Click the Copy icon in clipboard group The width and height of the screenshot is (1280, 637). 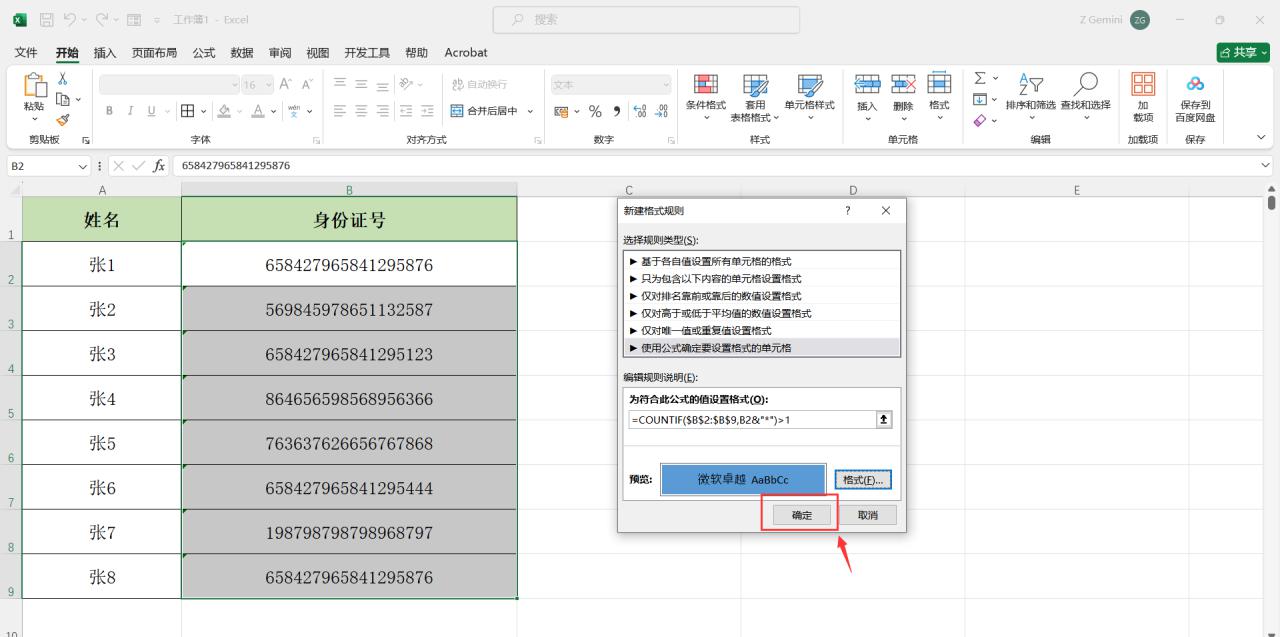click(63, 99)
